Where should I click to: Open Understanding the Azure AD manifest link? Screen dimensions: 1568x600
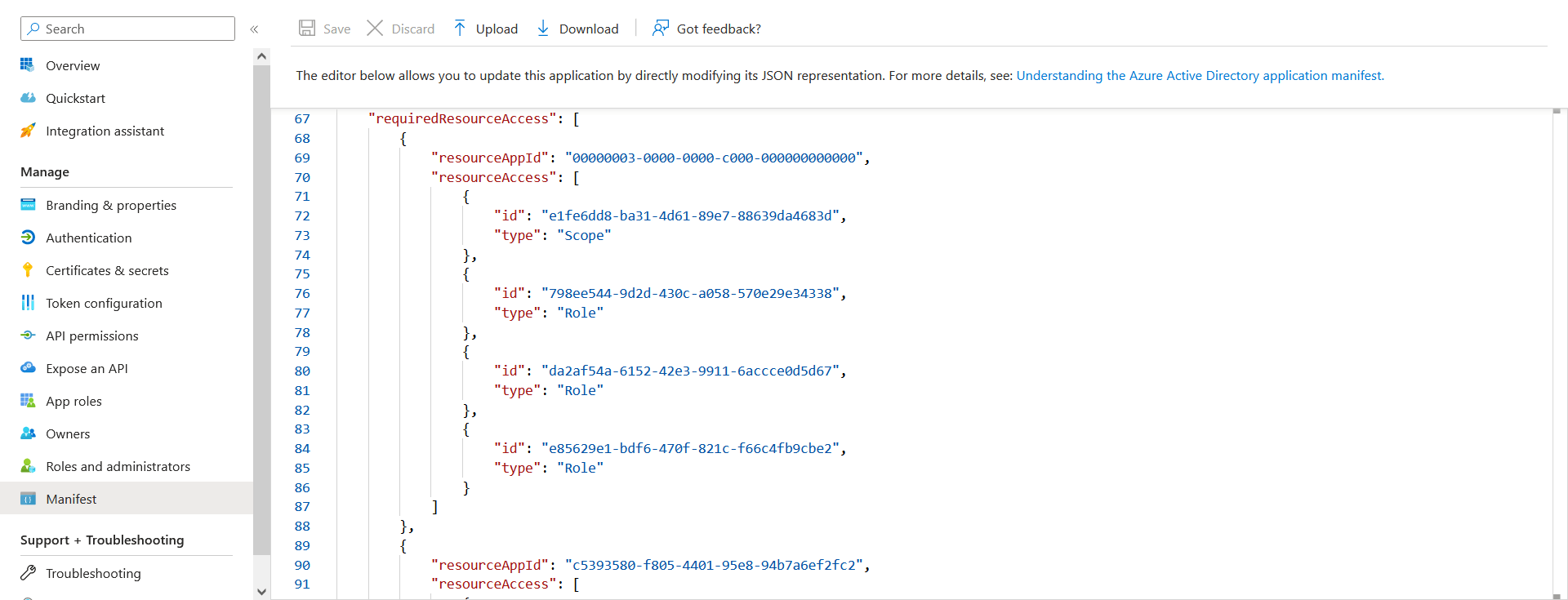click(x=1199, y=75)
